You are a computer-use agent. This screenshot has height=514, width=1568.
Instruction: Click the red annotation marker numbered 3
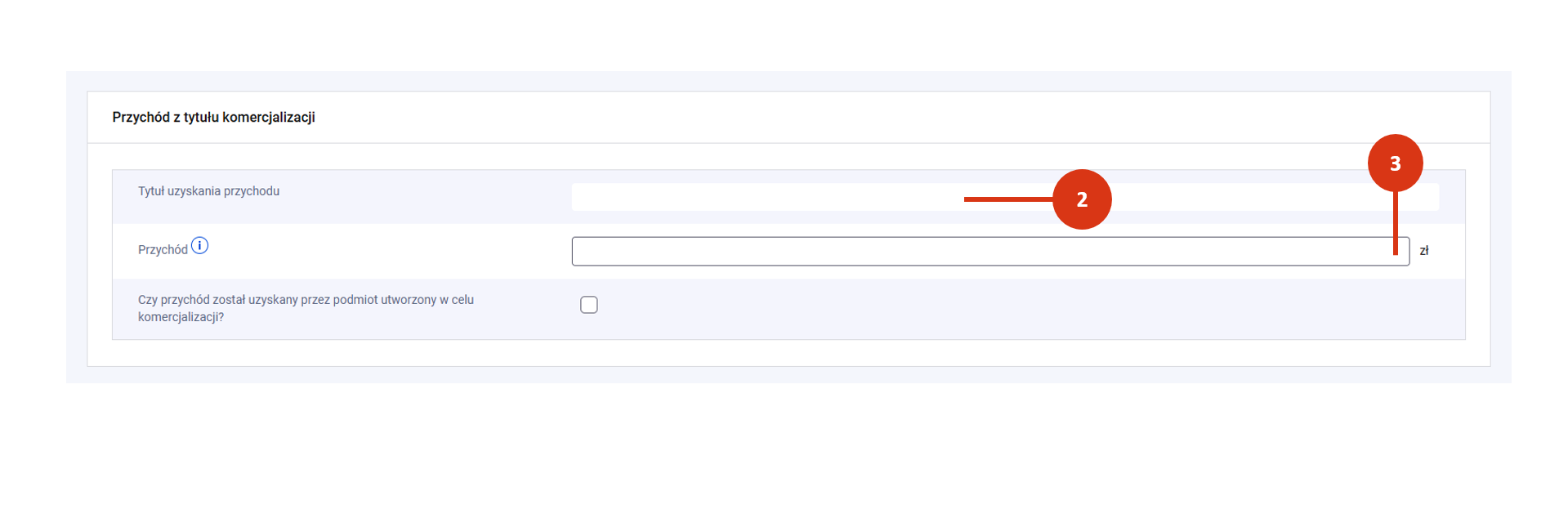(x=1395, y=163)
